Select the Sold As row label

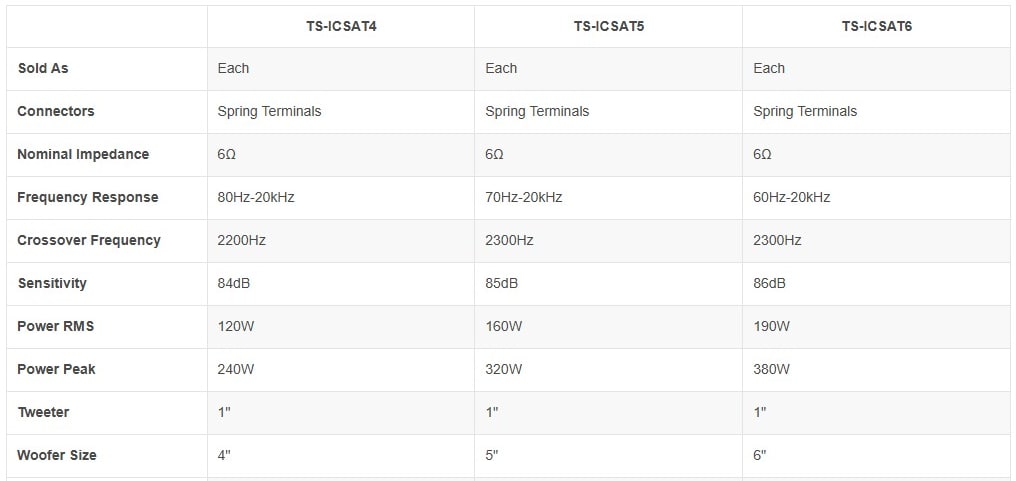pos(43,68)
